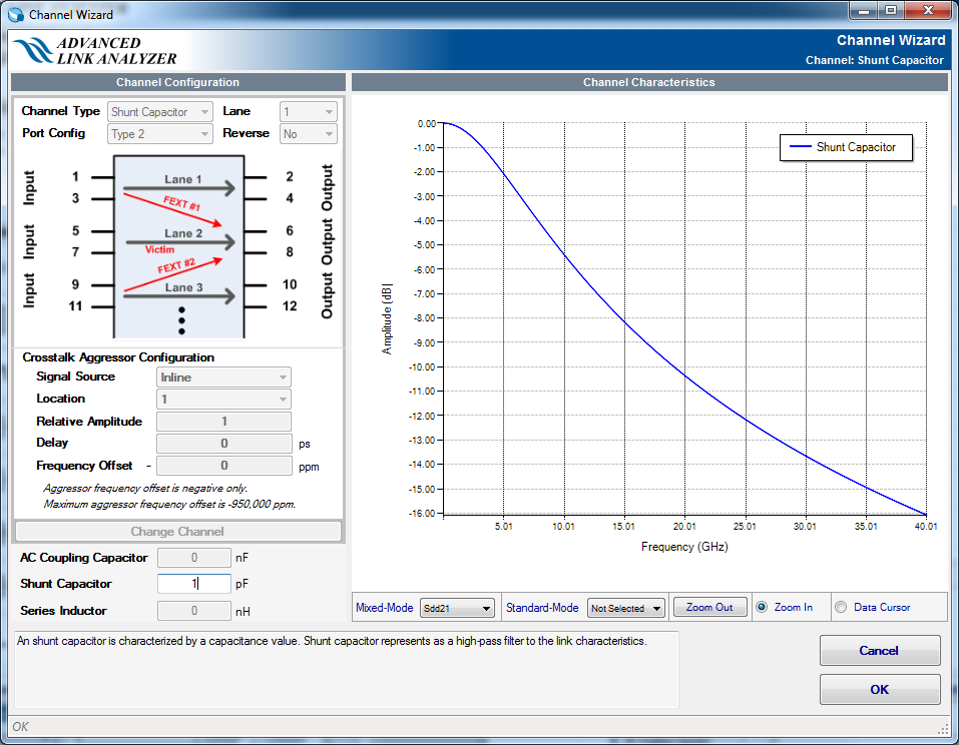Screen dimensions: 959x745
Task: Open the Signal Source dropdown
Action: tap(224, 377)
